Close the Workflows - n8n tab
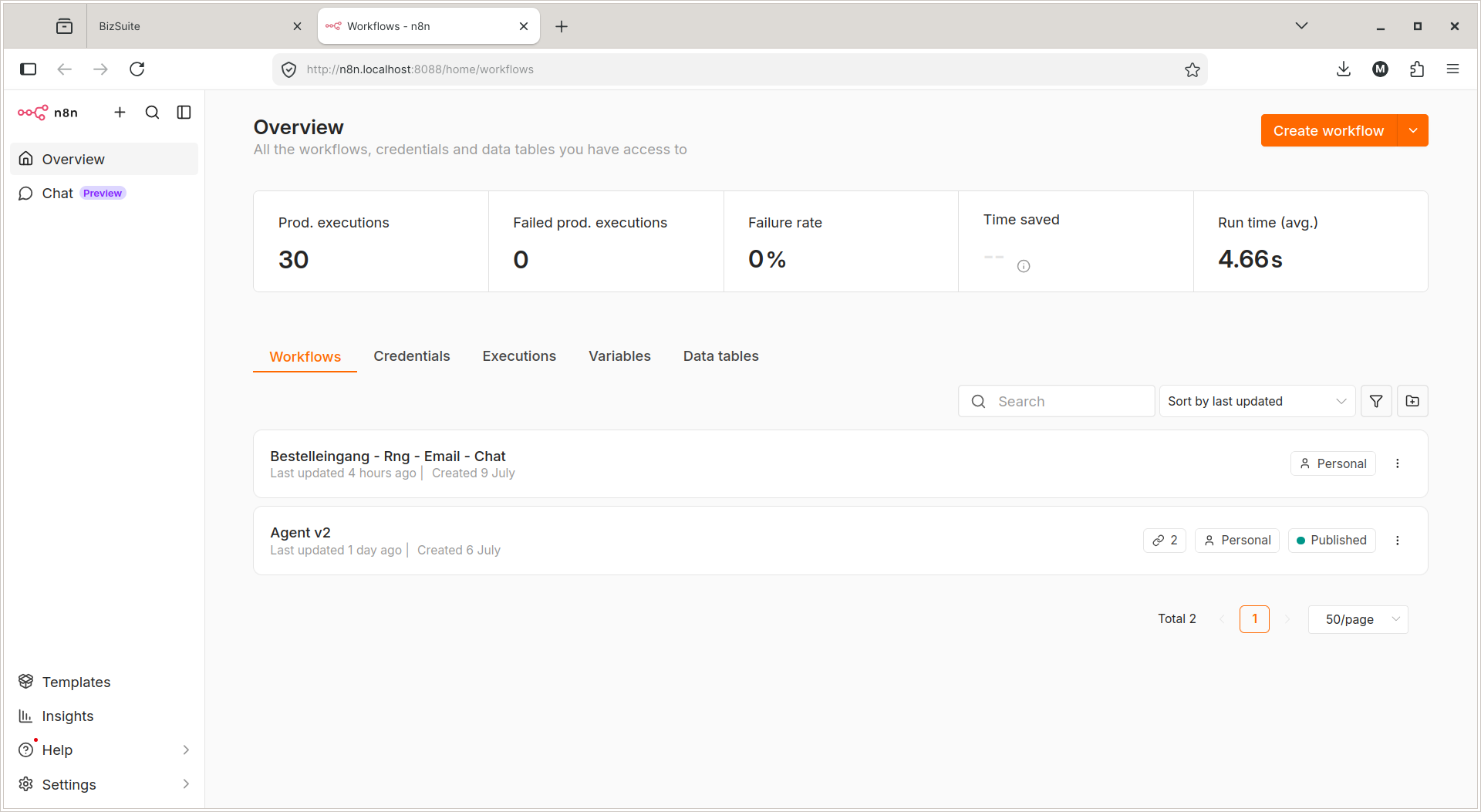 (x=524, y=26)
